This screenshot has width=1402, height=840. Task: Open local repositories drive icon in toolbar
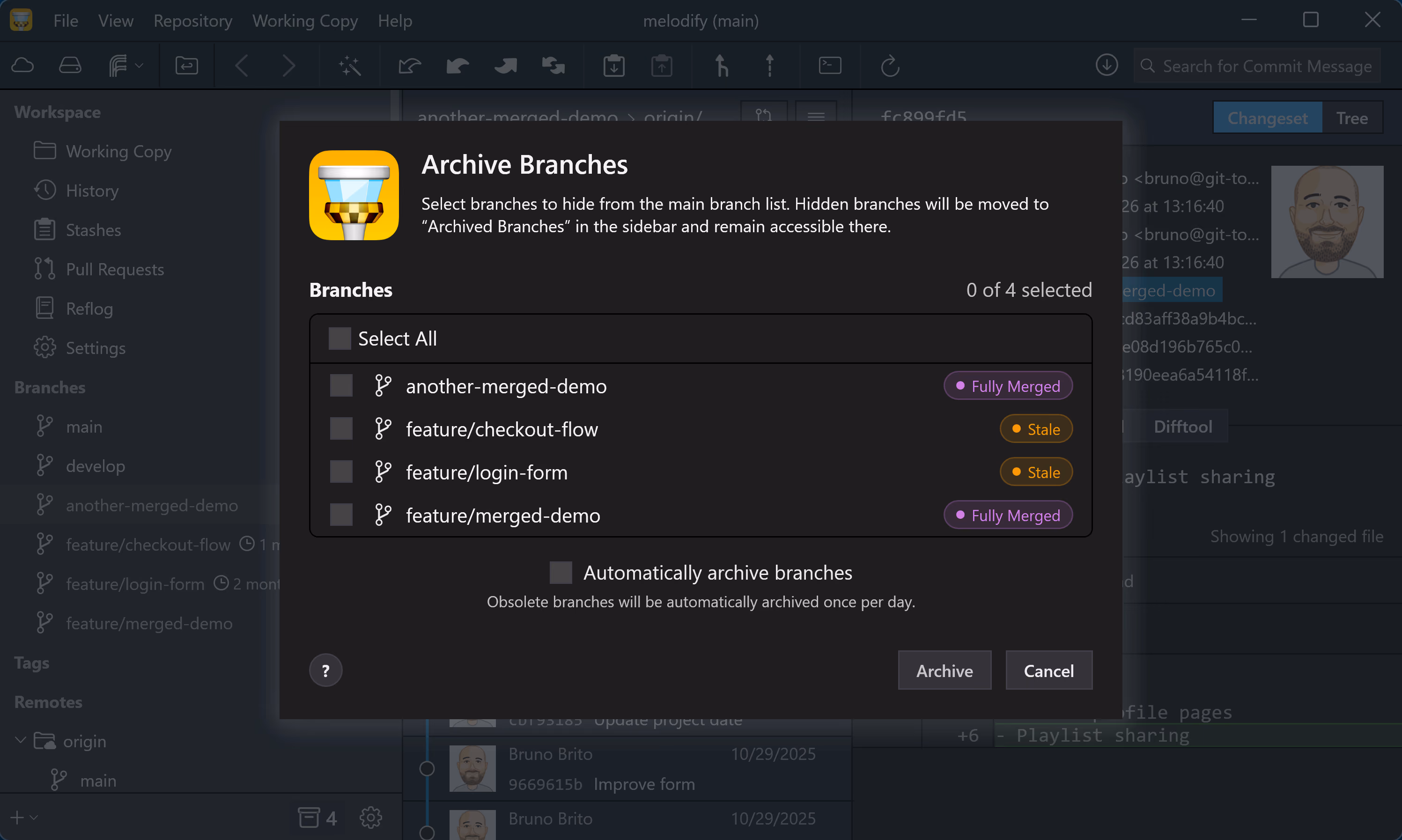(x=70, y=66)
